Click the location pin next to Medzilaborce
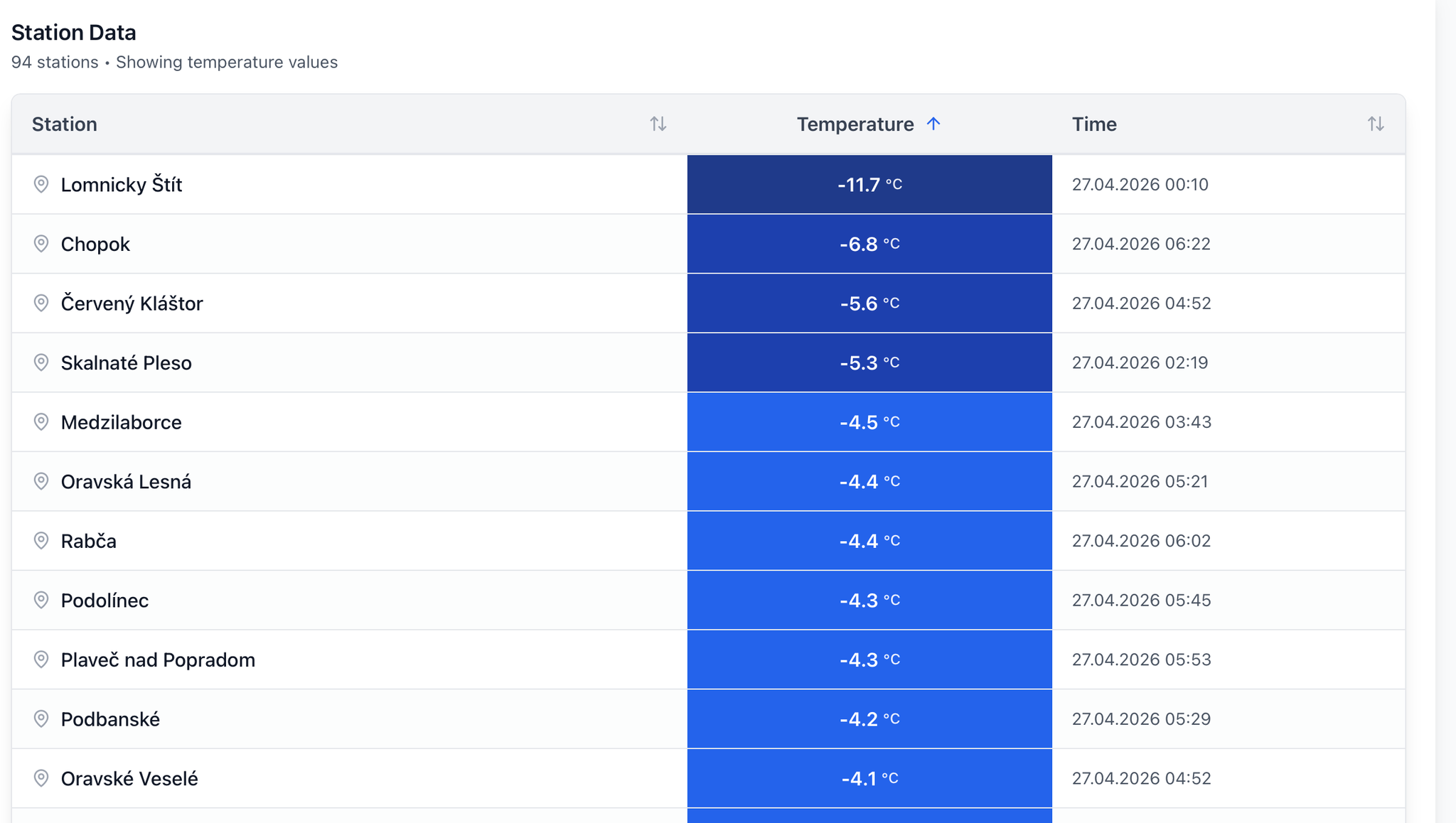The height and width of the screenshot is (823, 1456). tap(41, 422)
